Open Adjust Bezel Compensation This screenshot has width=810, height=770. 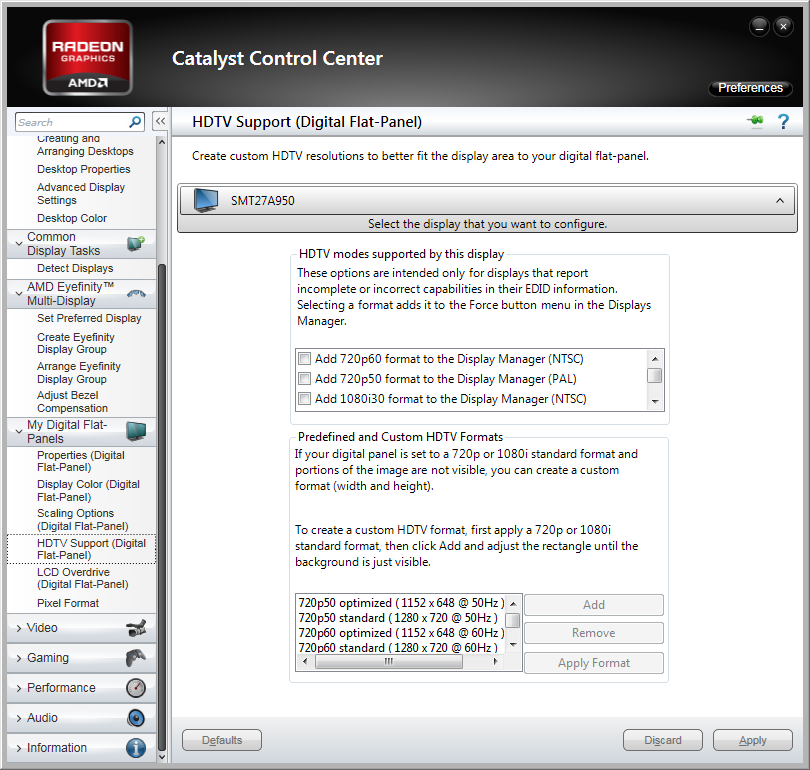[72, 402]
